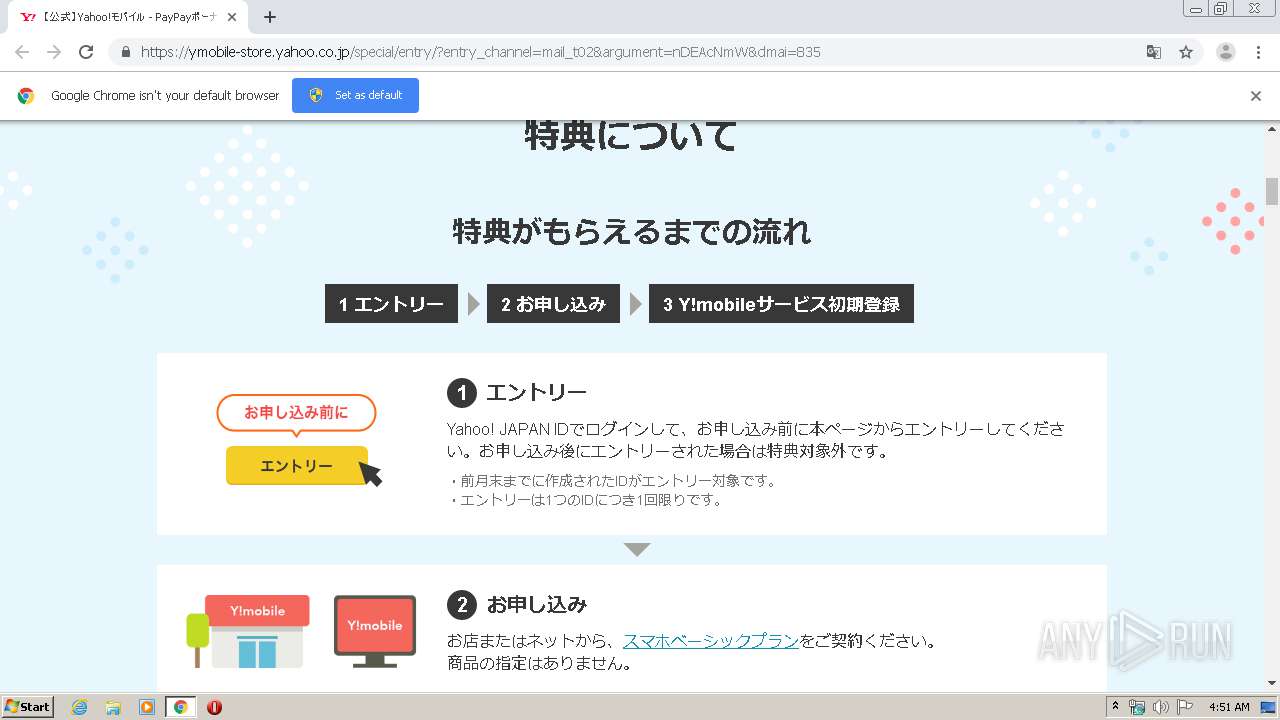The image size is (1280, 720).
Task: Click the Chrome taskbar icon
Action: [x=181, y=707]
